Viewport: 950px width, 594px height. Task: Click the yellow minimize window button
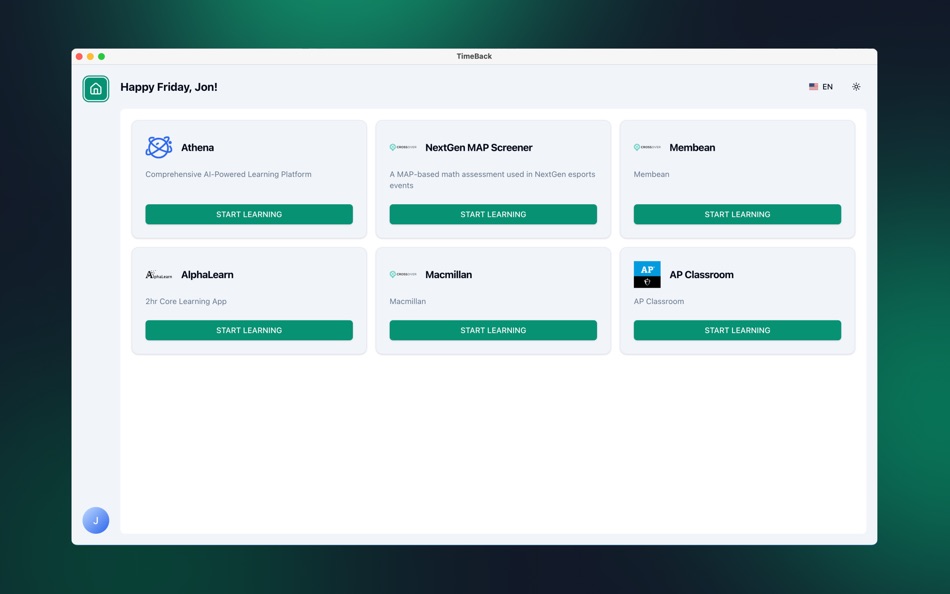tap(90, 56)
